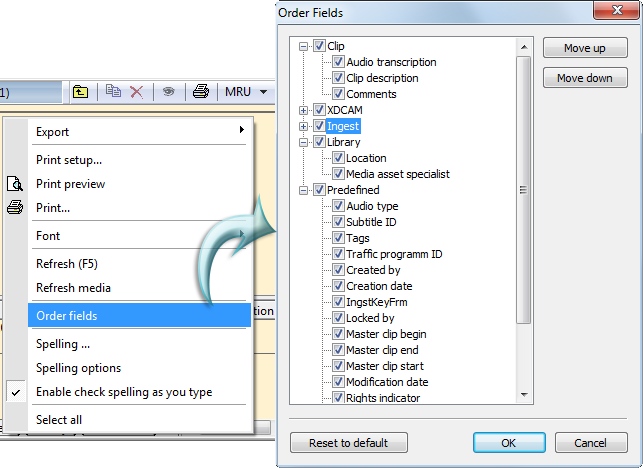Image resolution: width=643 pixels, height=468 pixels.
Task: Uncheck the Clip checkbox
Action: pos(319,46)
